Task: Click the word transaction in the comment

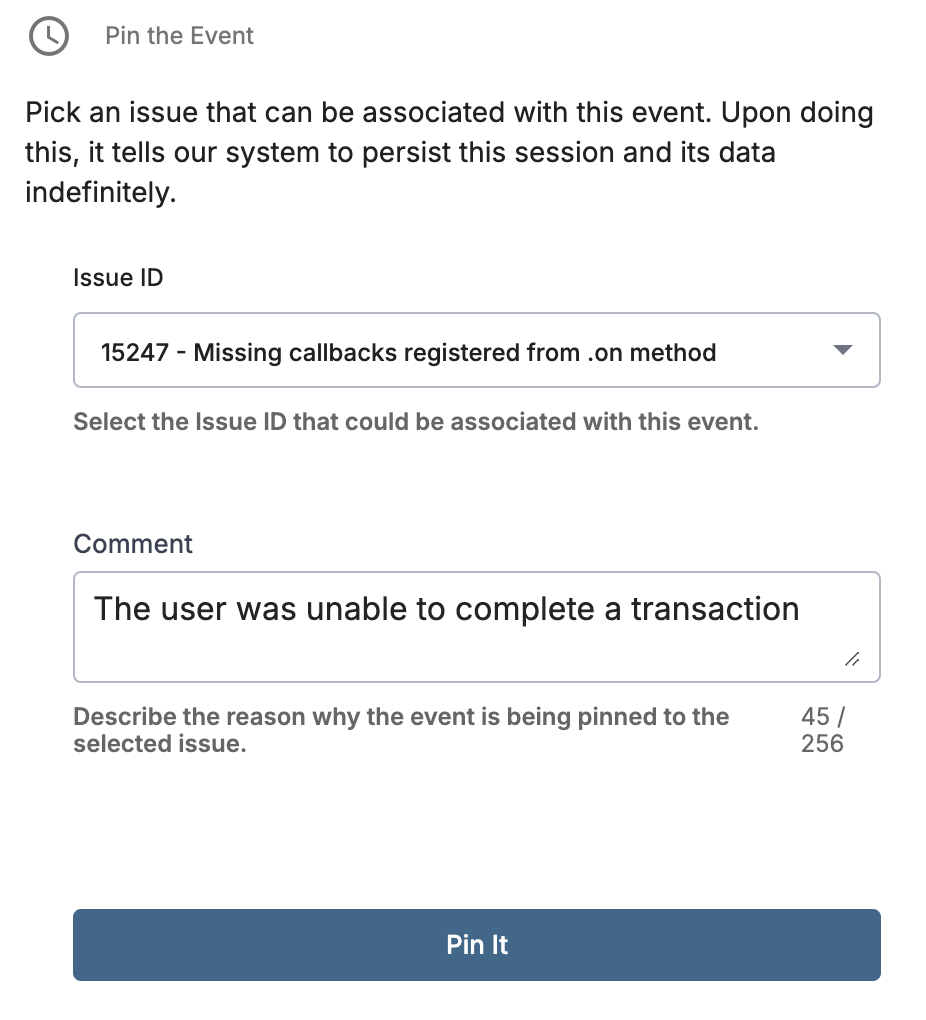Action: coord(715,610)
